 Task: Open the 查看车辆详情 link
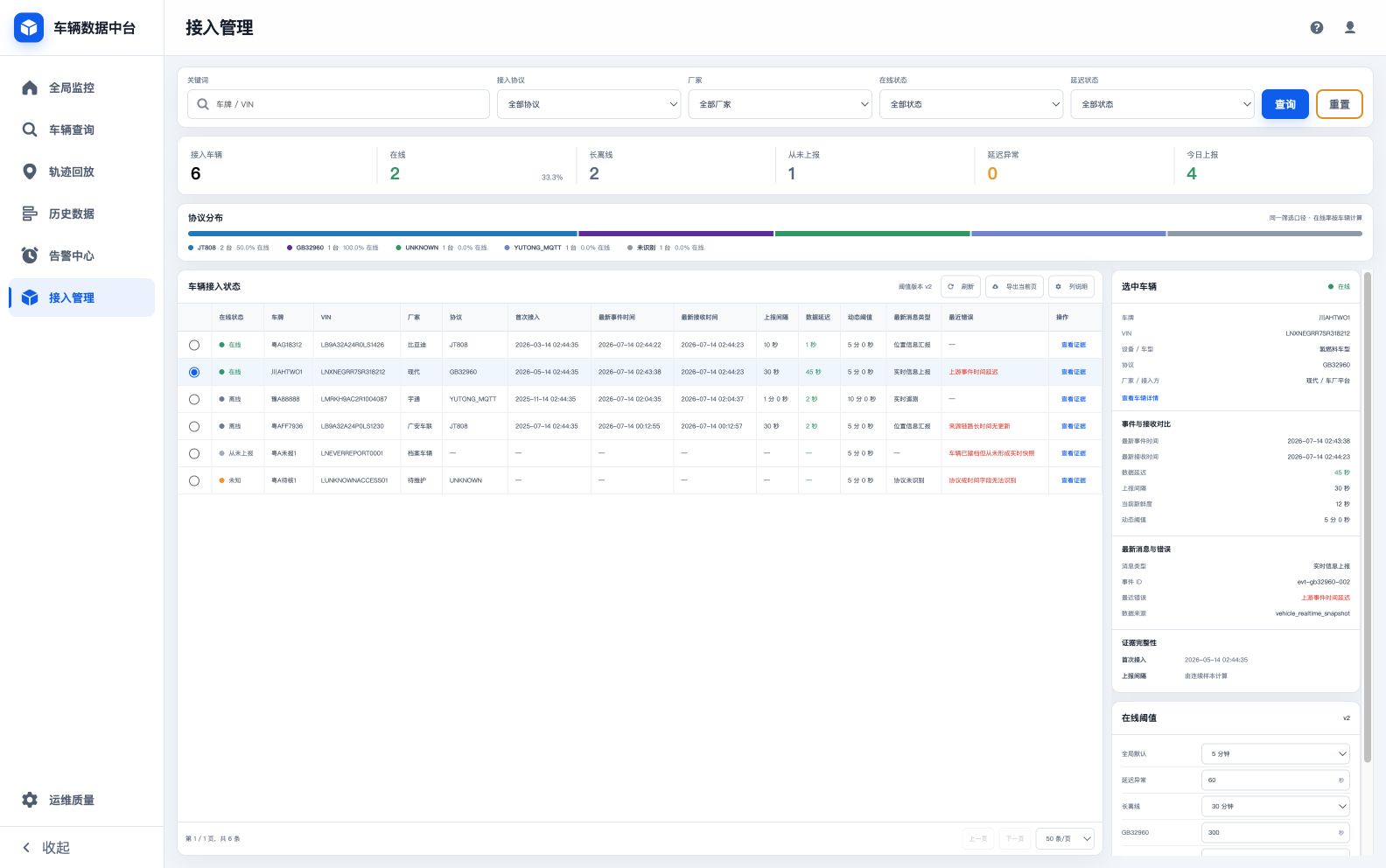[1140, 398]
